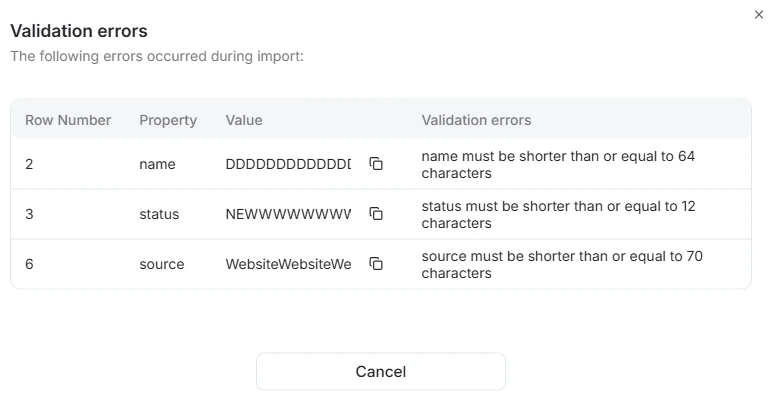Click the NEWWWWWWW value cell
Screen dimensions: 775x400
pyautogui.click(x=288, y=214)
